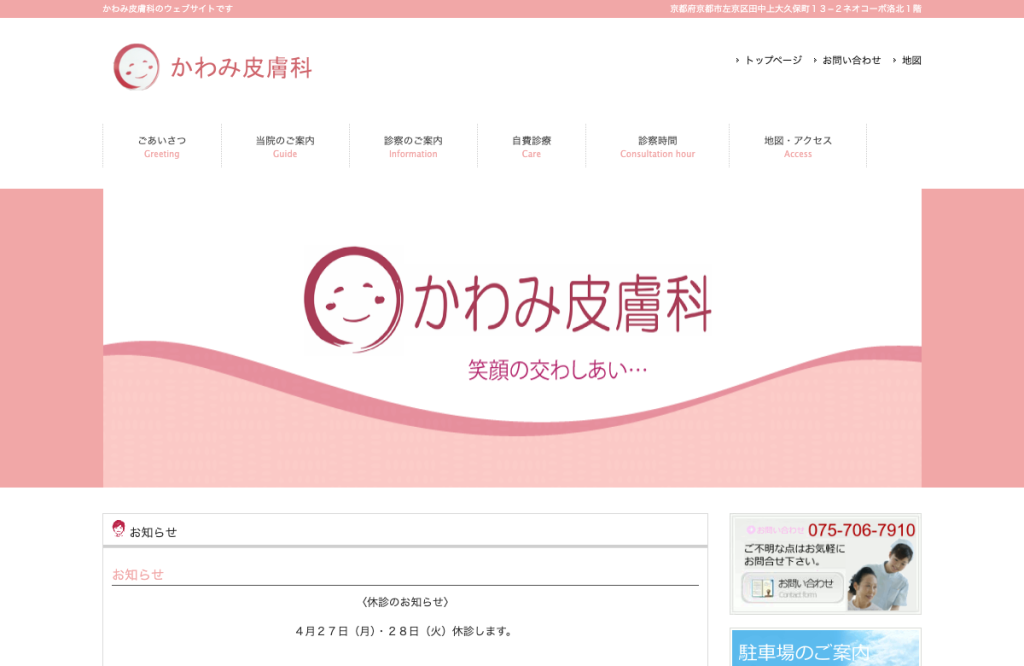Open the 診察のご案内 Information menu
1024x666 pixels.
[413, 146]
